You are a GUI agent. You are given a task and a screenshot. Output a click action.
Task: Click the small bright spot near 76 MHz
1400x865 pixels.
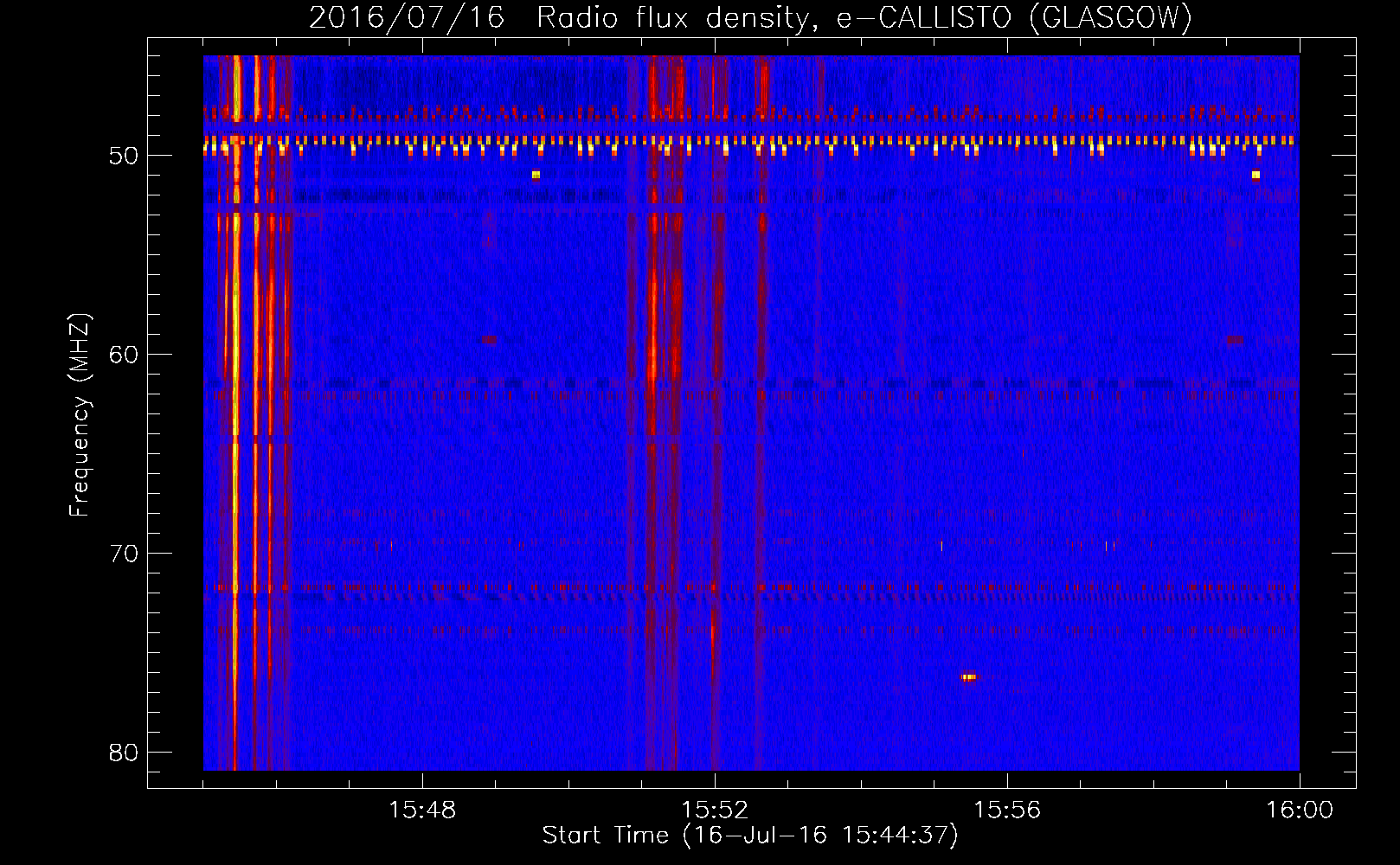click(x=968, y=676)
